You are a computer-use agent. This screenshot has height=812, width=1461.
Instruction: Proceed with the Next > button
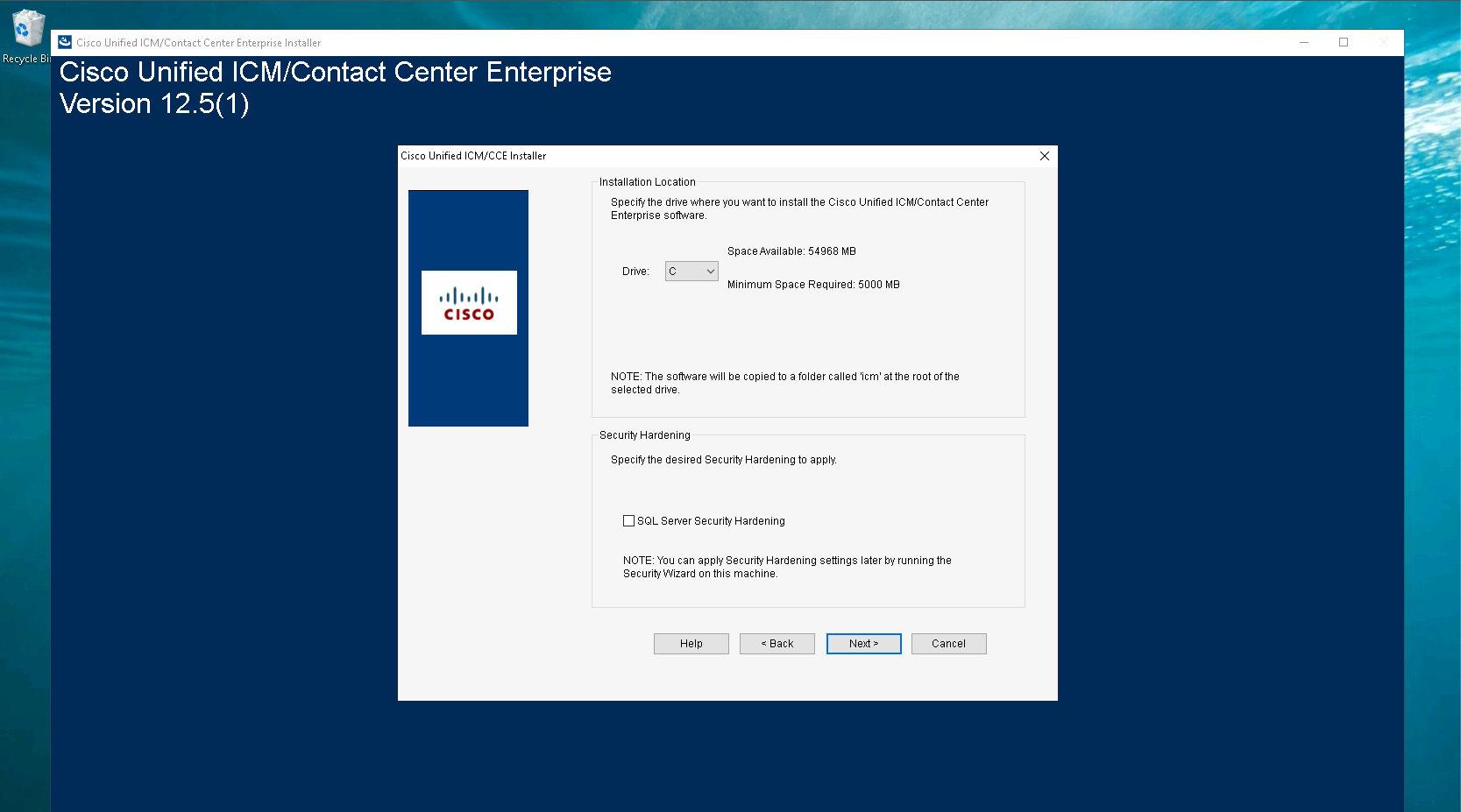tap(864, 644)
